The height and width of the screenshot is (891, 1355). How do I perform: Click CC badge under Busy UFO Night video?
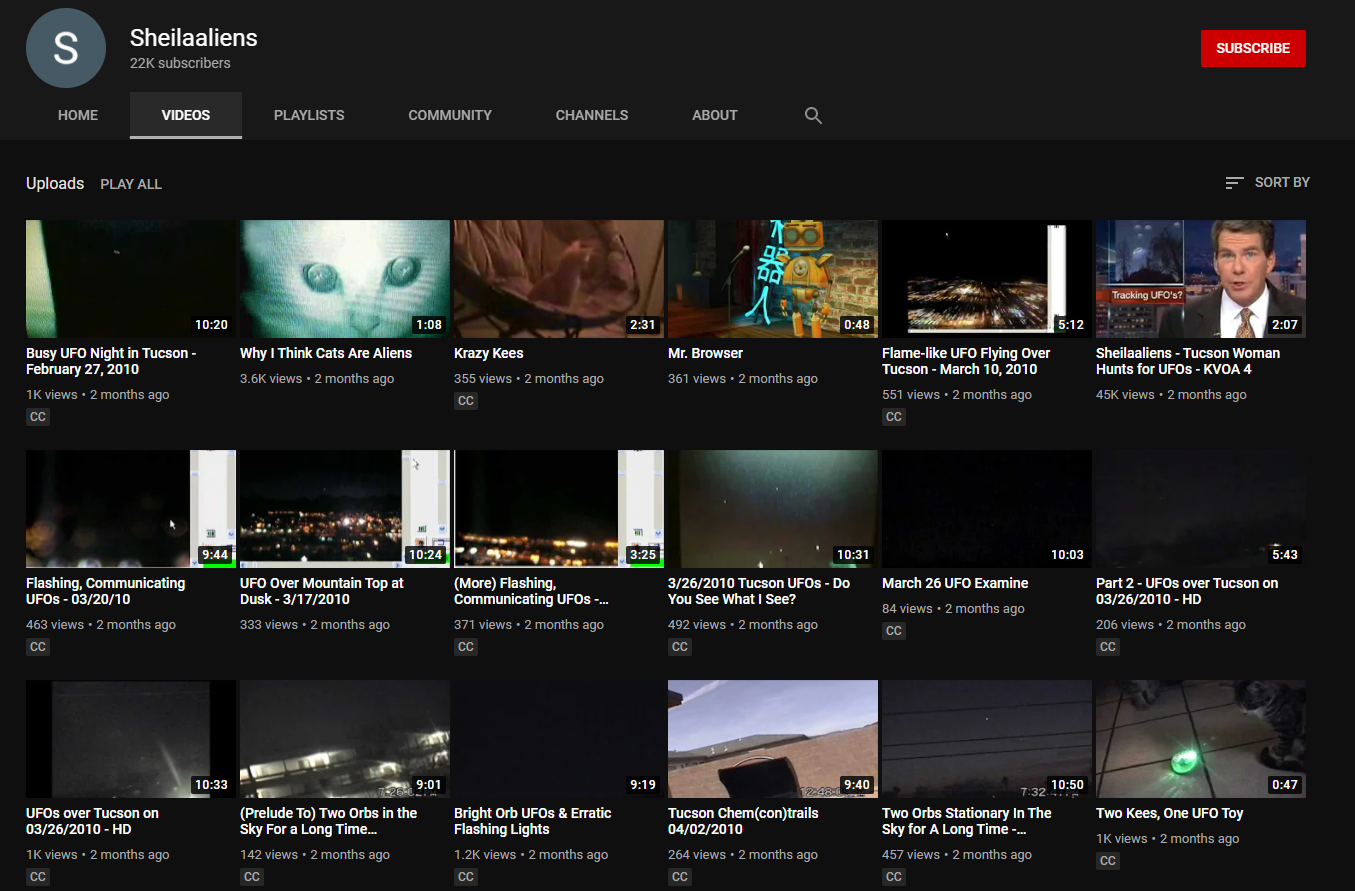[38, 417]
